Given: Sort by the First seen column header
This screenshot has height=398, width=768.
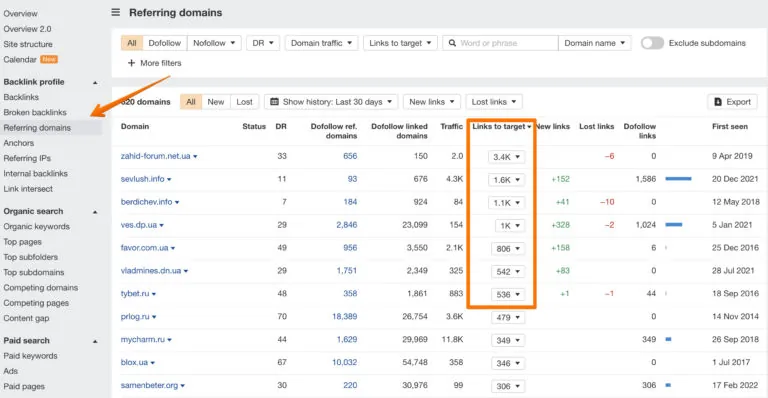Looking at the screenshot, I should point(730,126).
